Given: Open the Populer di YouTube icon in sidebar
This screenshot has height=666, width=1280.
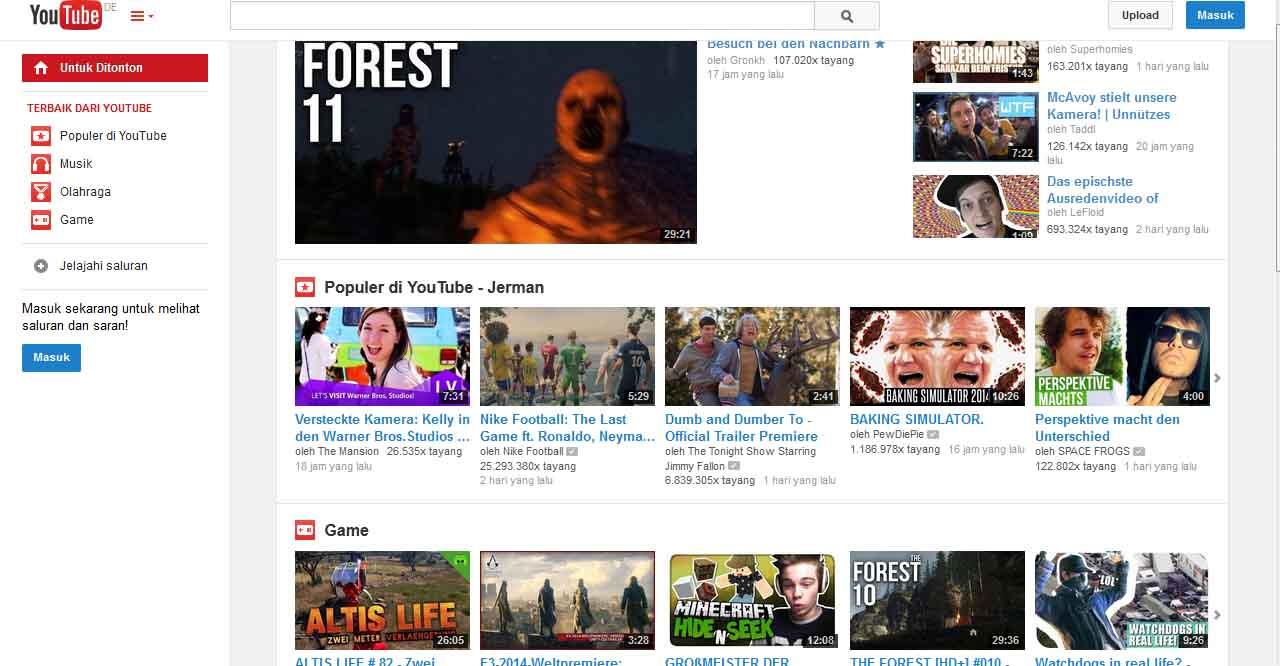Looking at the screenshot, I should pos(41,136).
